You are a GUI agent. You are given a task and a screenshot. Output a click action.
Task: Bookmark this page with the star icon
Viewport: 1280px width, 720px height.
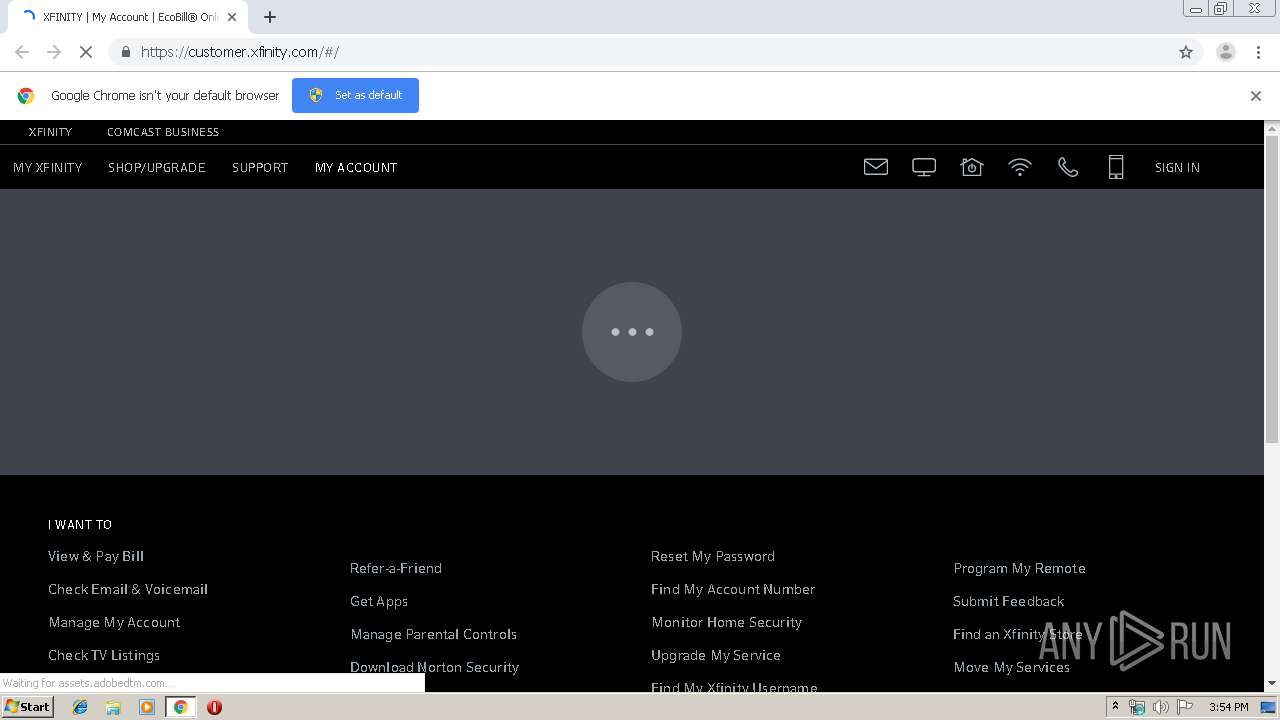1186,52
